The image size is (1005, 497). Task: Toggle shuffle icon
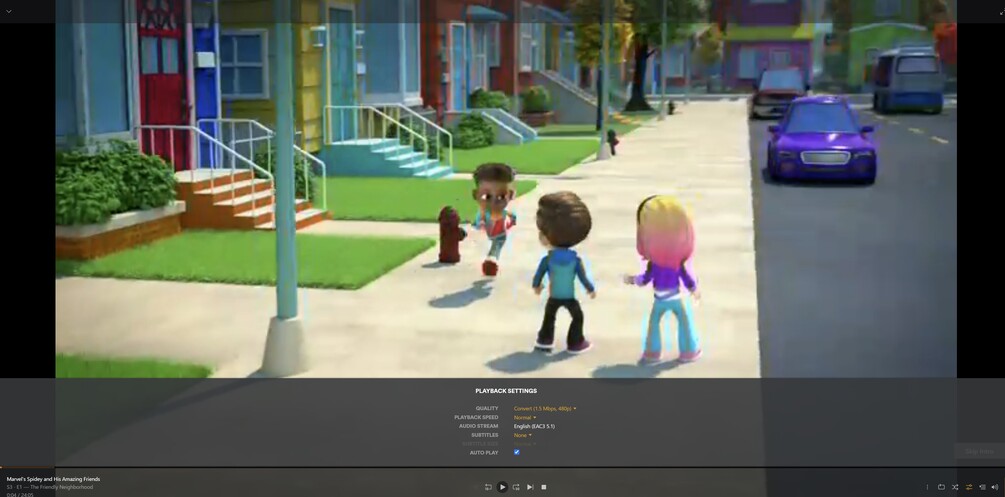(955, 487)
